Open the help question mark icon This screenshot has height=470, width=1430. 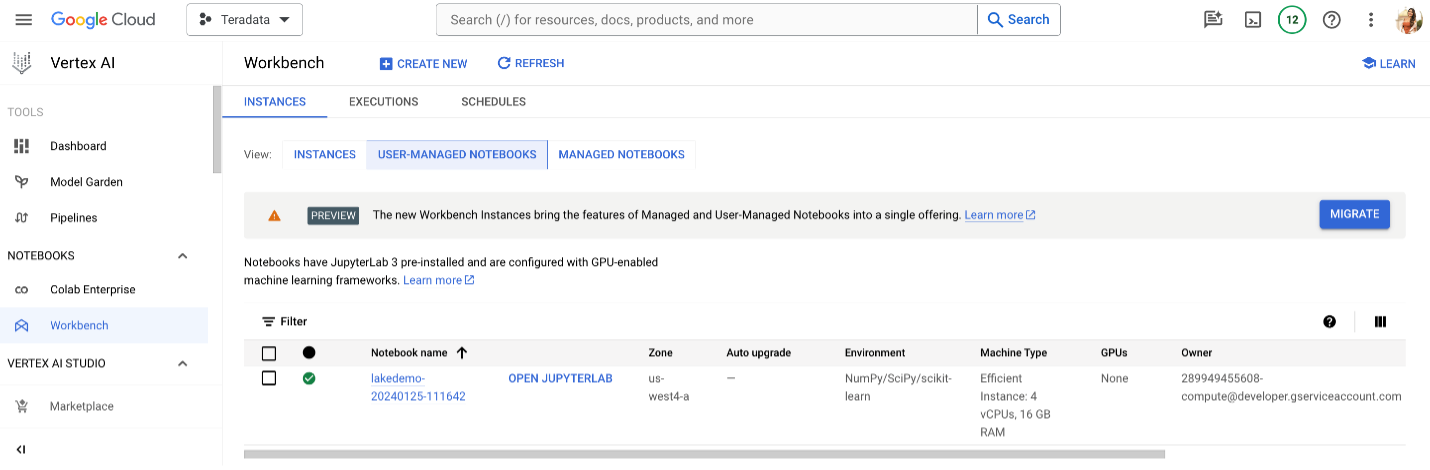pyautogui.click(x=1332, y=20)
